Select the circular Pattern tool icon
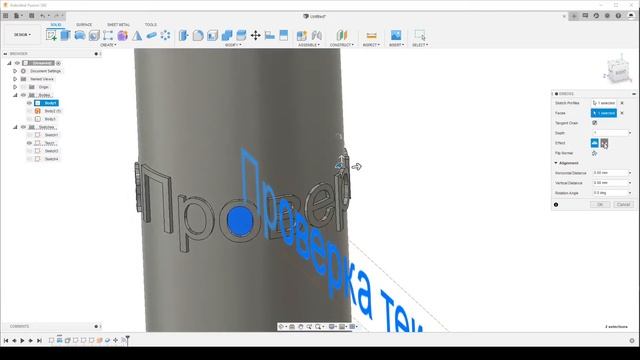640x360 pixels. point(165,36)
